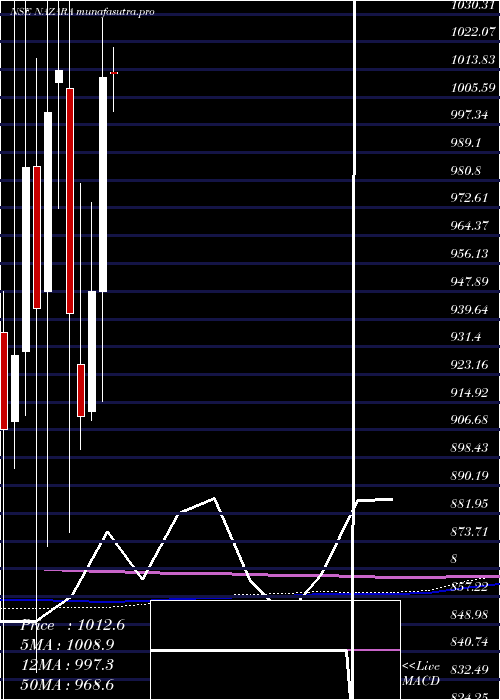Image resolution: width=500 pixels, height=700 pixels.
Task: Click the 848.98 price axis label
Action: pyautogui.click(x=469, y=615)
